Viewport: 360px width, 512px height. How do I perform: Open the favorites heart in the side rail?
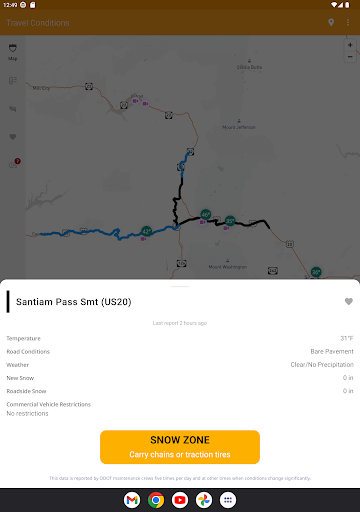pos(13,137)
